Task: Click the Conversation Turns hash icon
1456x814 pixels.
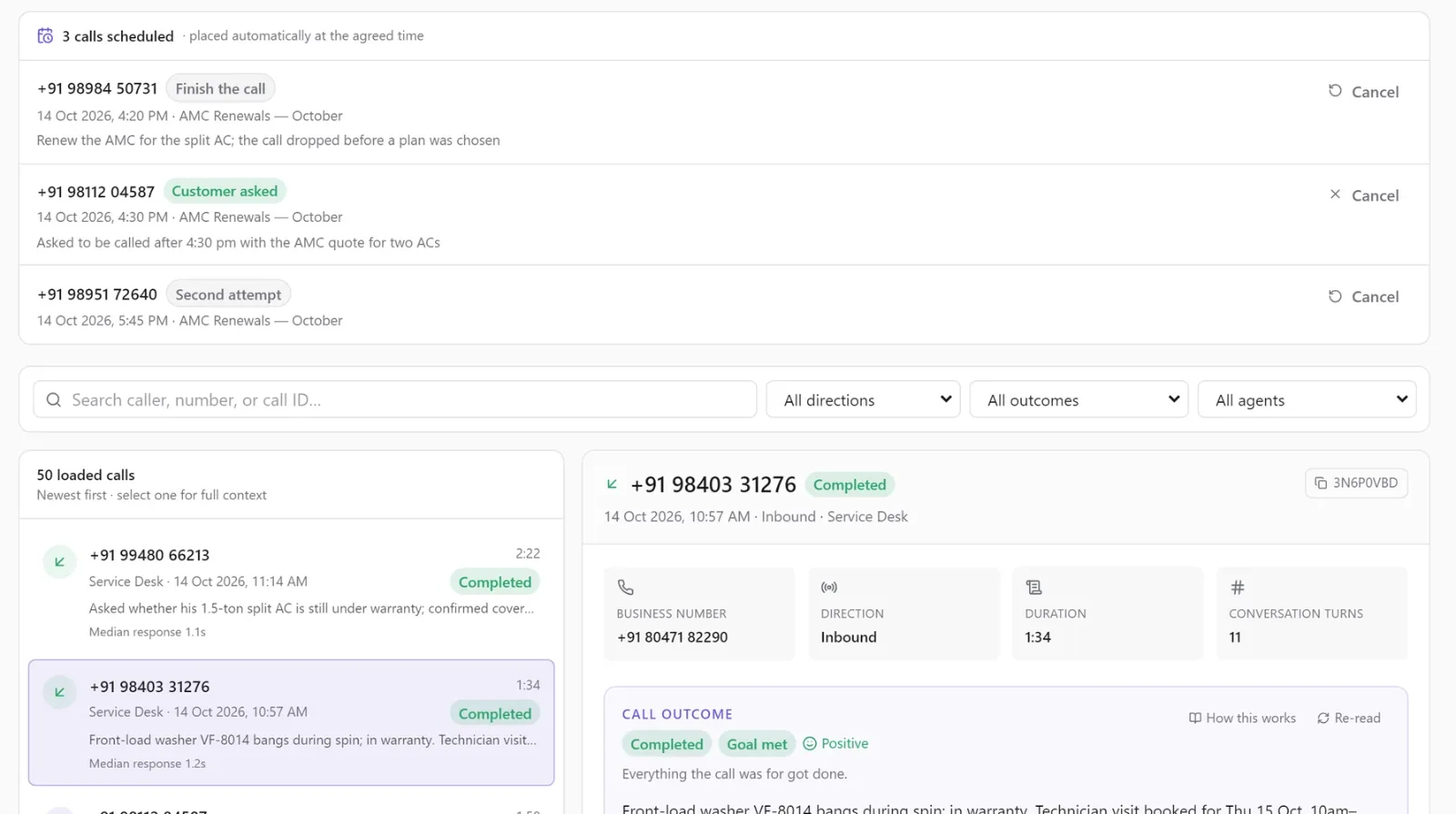Action: point(1238,588)
